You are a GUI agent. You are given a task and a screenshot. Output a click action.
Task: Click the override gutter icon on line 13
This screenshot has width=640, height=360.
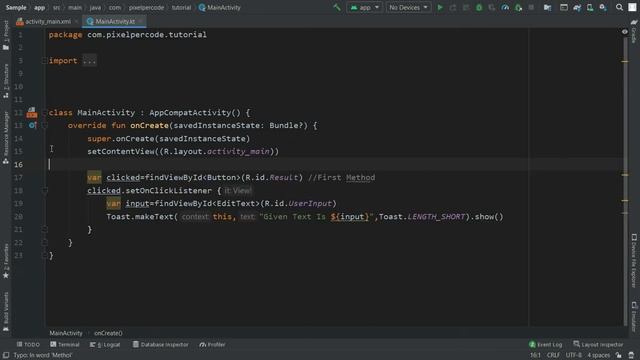pos(32,125)
